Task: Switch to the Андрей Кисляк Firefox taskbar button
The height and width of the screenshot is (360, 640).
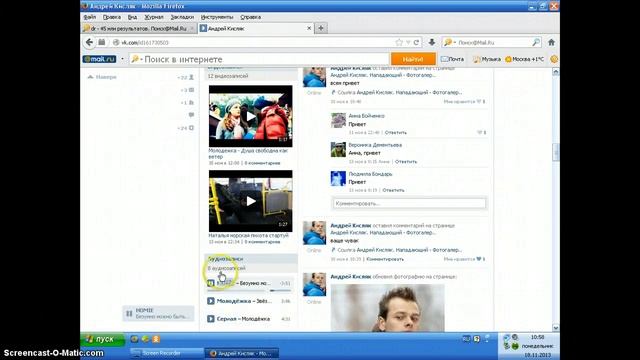Action: tap(242, 353)
